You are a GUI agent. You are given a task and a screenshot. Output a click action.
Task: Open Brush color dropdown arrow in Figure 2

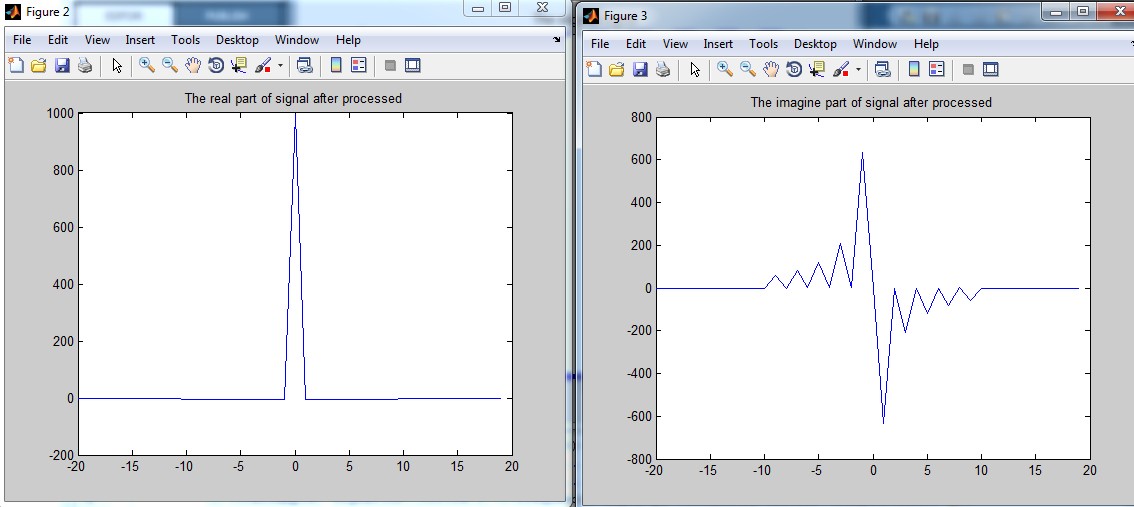(280, 66)
